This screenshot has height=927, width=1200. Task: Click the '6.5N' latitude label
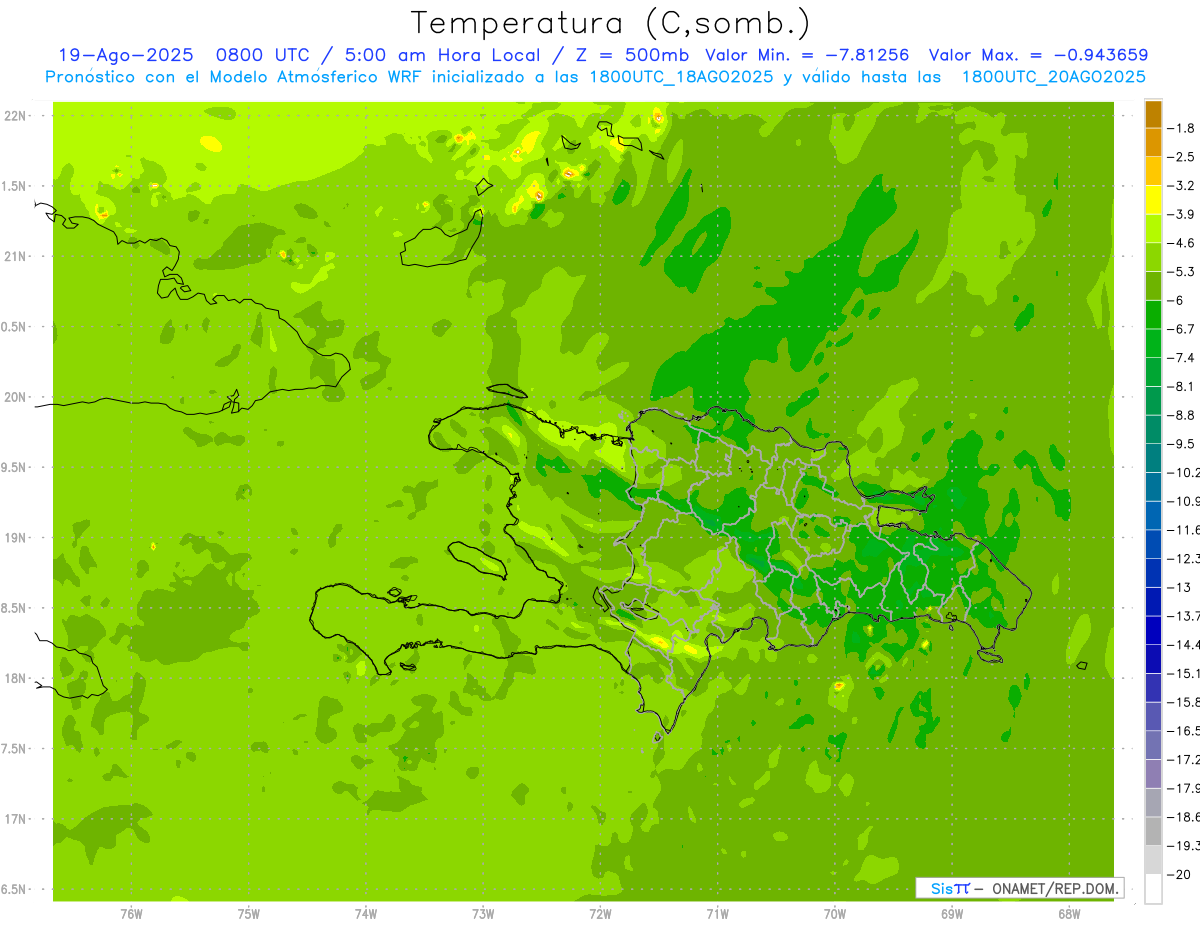point(12,889)
